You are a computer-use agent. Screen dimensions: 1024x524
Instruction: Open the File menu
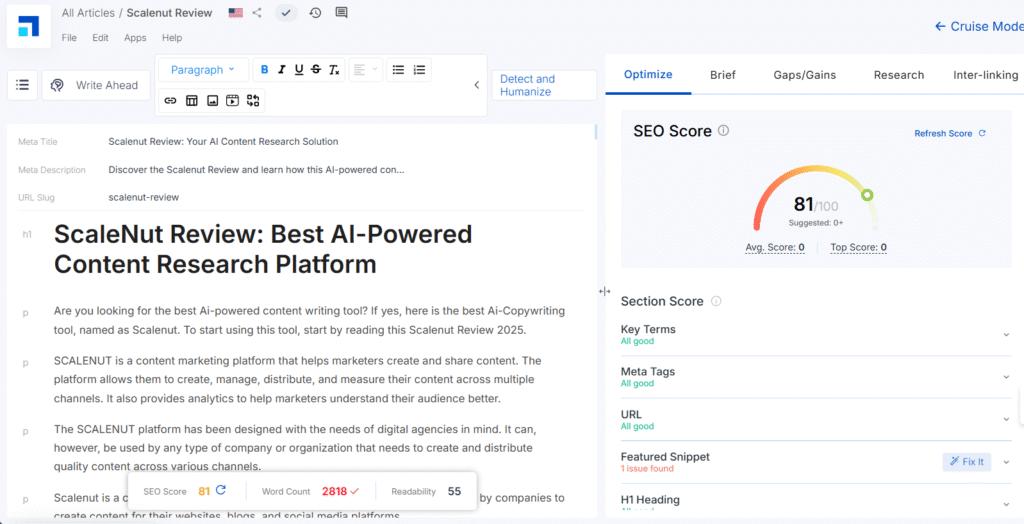(69, 38)
